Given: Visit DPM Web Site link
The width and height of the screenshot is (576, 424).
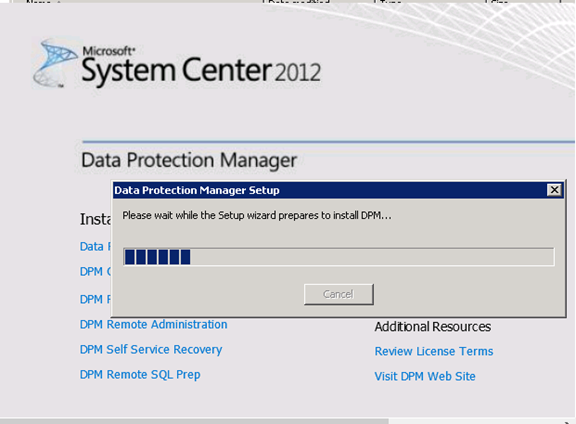Looking at the screenshot, I should pos(425,376).
